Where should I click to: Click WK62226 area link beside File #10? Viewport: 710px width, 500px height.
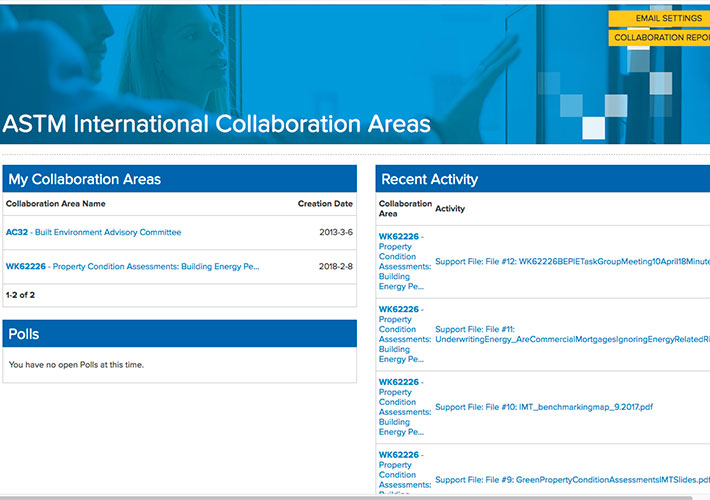pyautogui.click(x=399, y=382)
